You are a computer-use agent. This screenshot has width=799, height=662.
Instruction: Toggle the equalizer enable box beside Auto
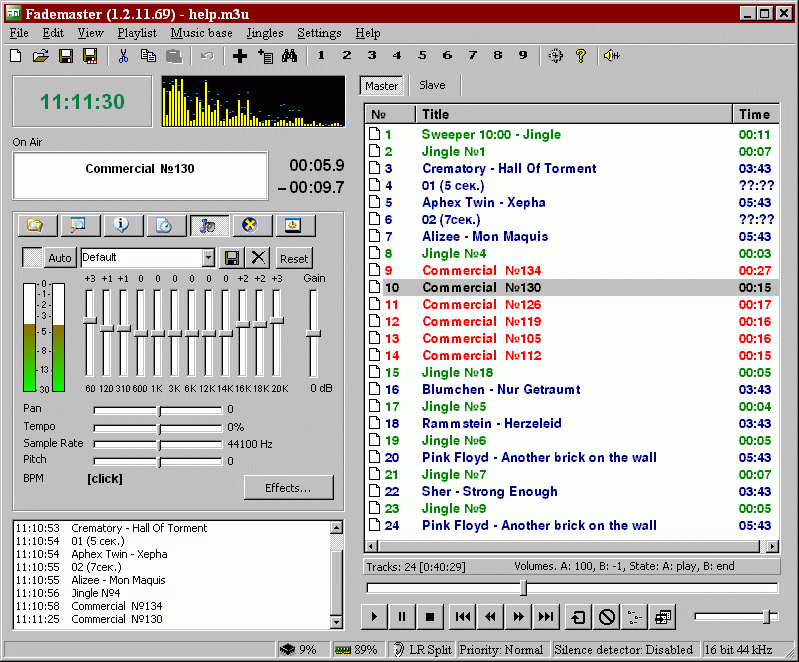click(x=32, y=257)
